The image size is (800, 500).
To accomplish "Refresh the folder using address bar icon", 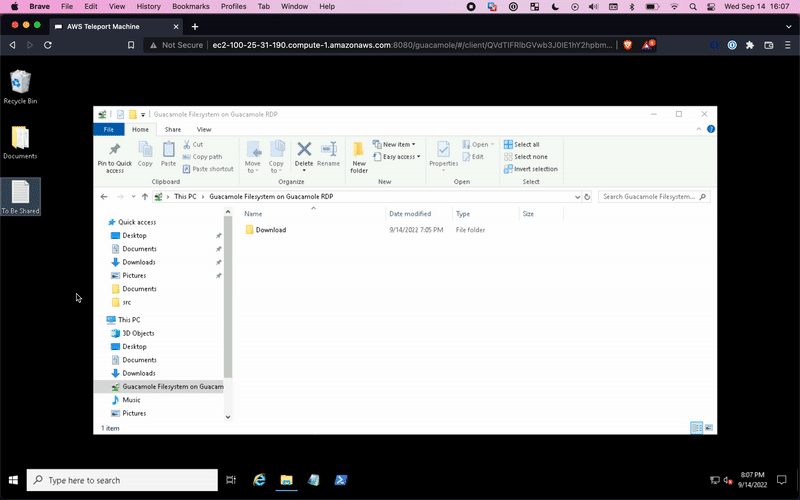I will [587, 197].
